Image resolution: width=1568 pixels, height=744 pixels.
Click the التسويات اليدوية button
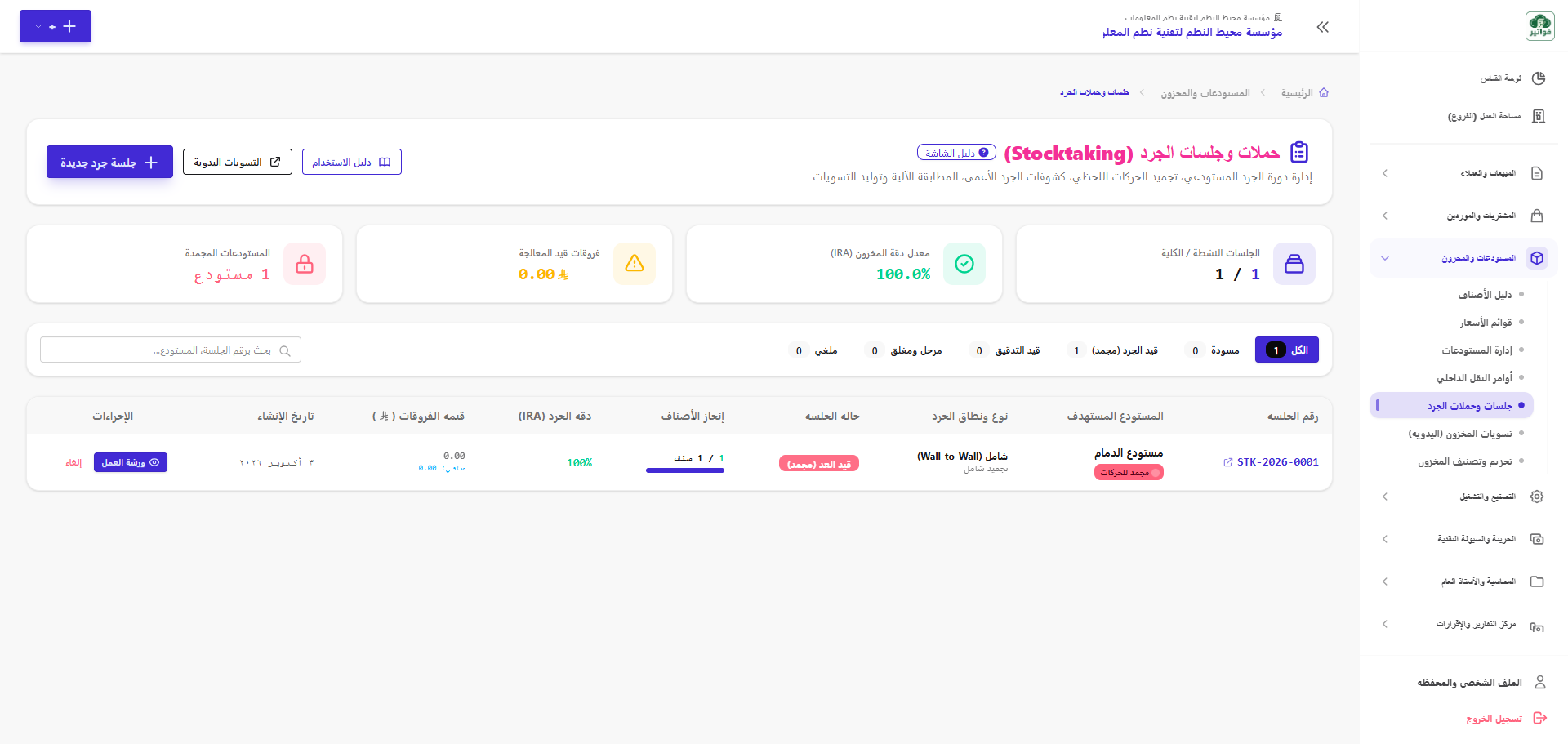(x=237, y=162)
